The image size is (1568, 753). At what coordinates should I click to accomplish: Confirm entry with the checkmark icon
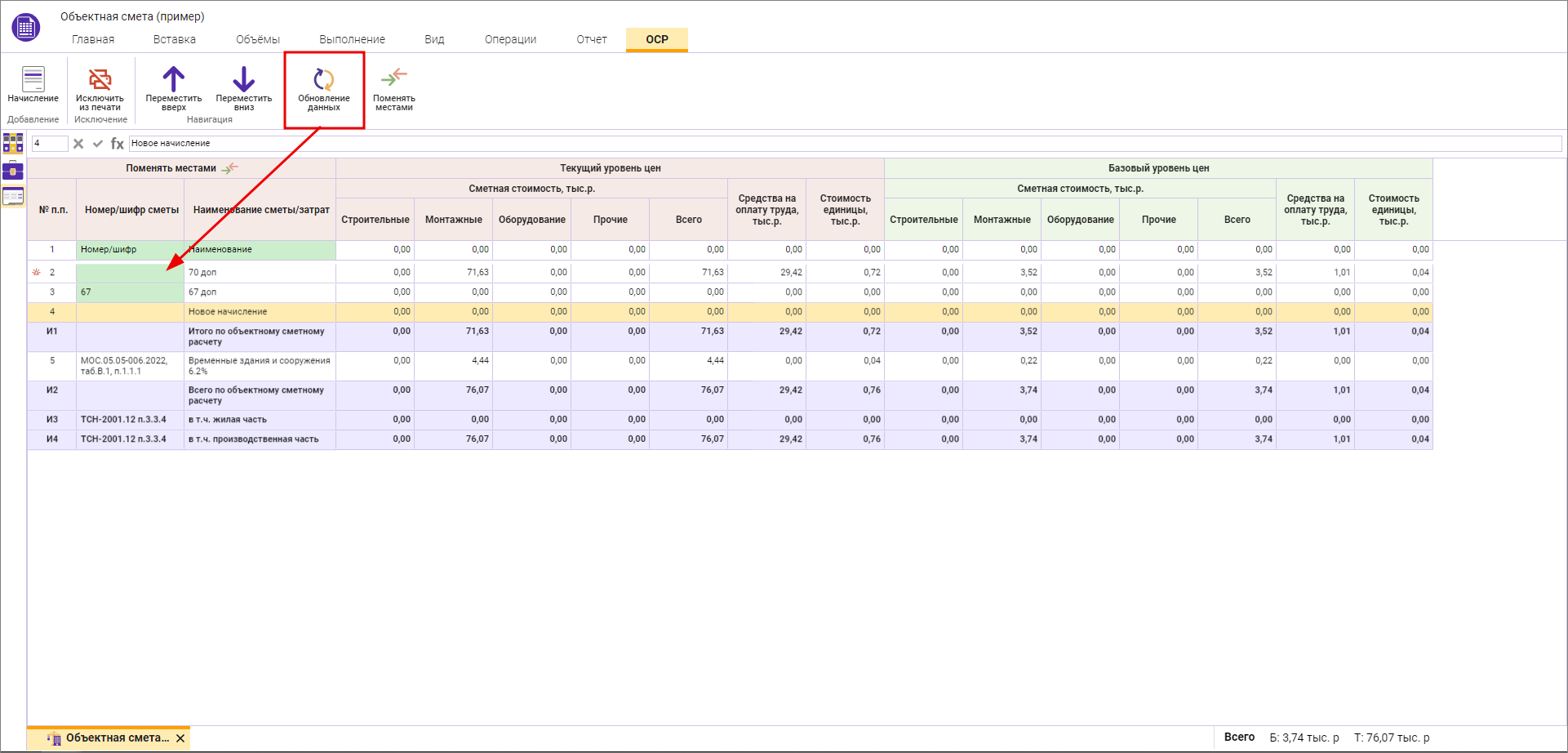point(98,144)
